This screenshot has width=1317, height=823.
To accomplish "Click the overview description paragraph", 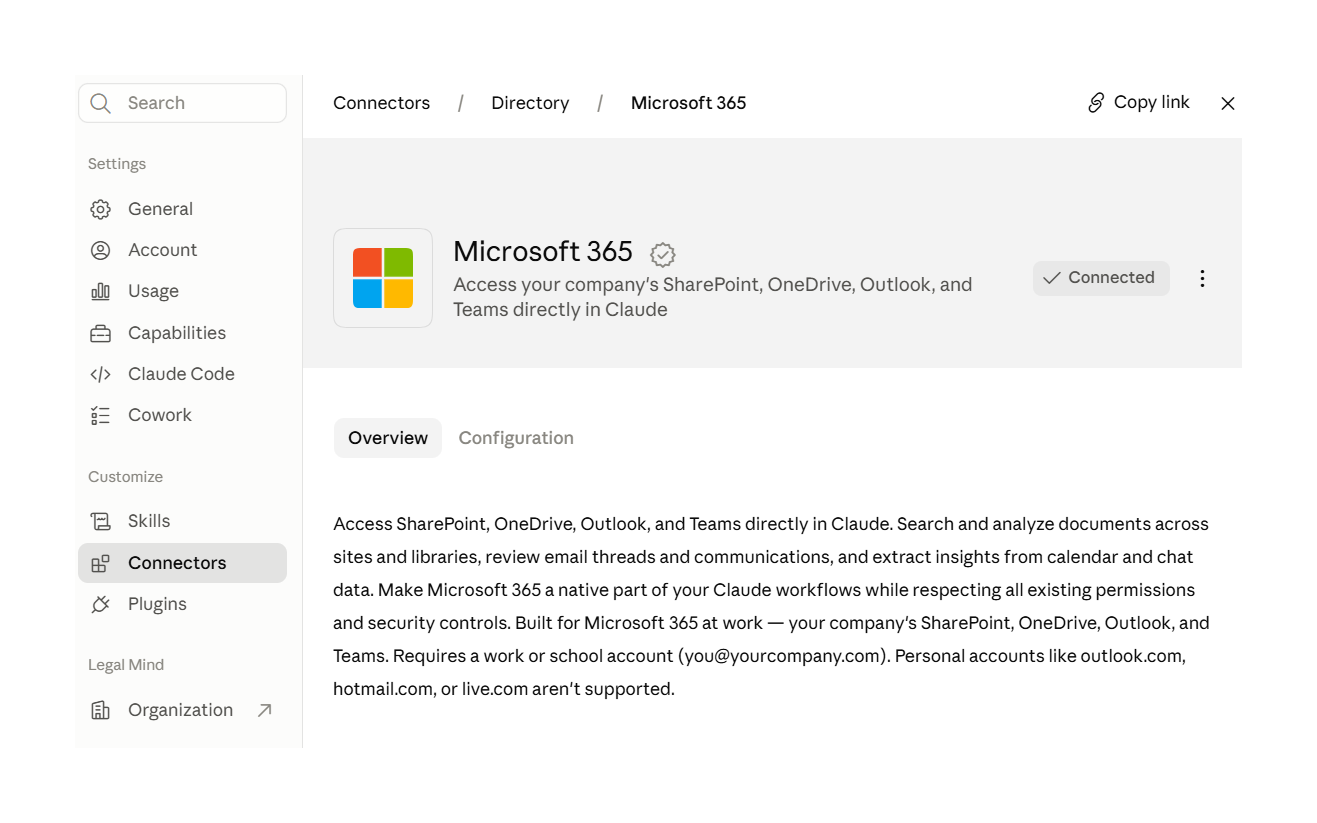I will click(771, 606).
